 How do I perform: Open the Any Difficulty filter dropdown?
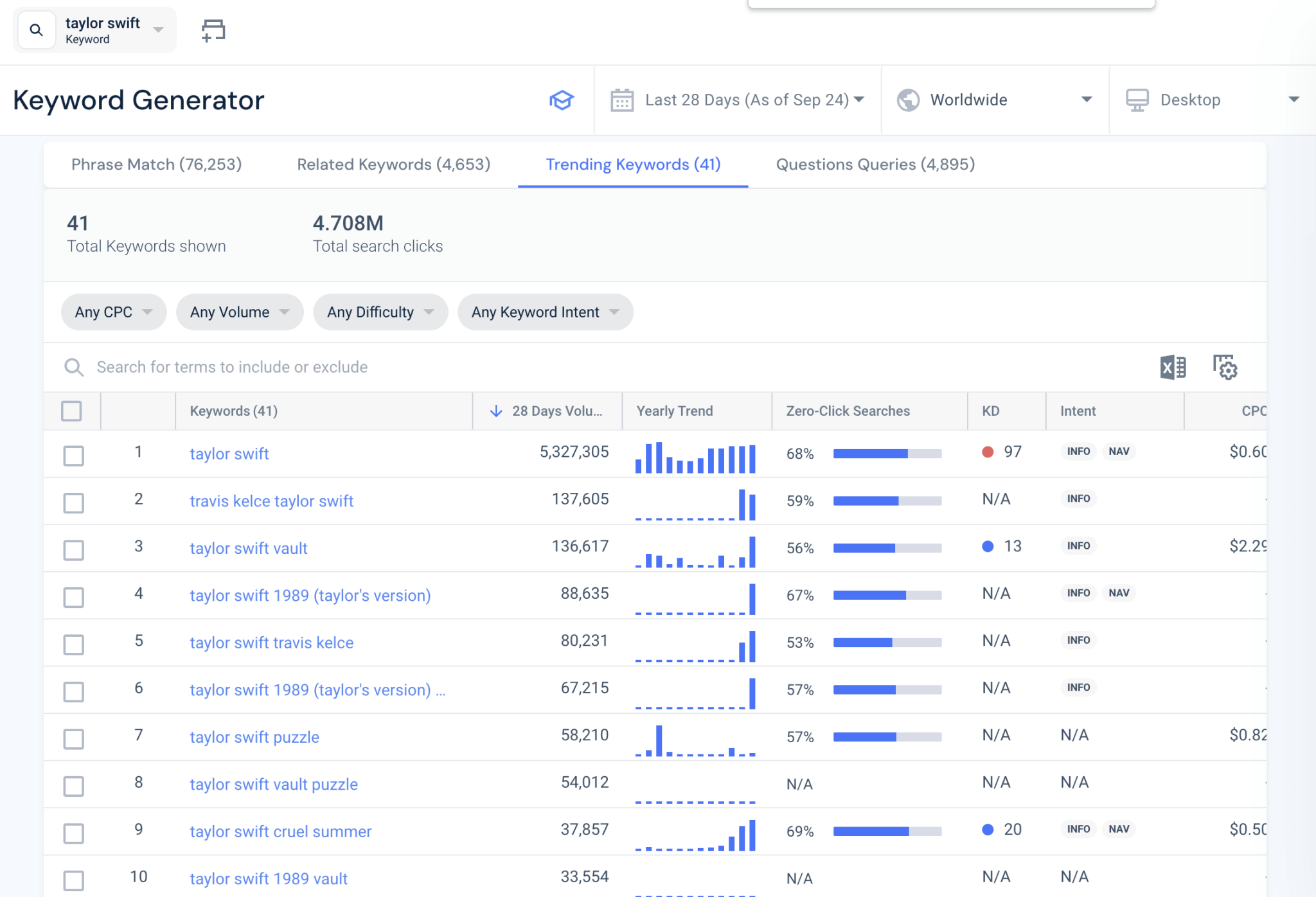click(x=380, y=312)
